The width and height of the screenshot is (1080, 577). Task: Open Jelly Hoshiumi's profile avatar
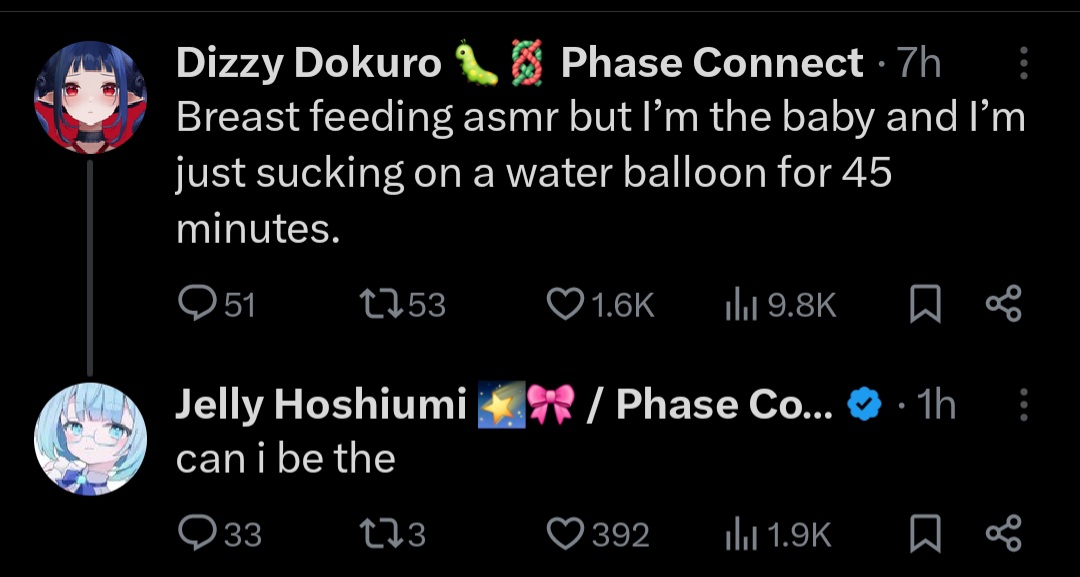[91, 439]
